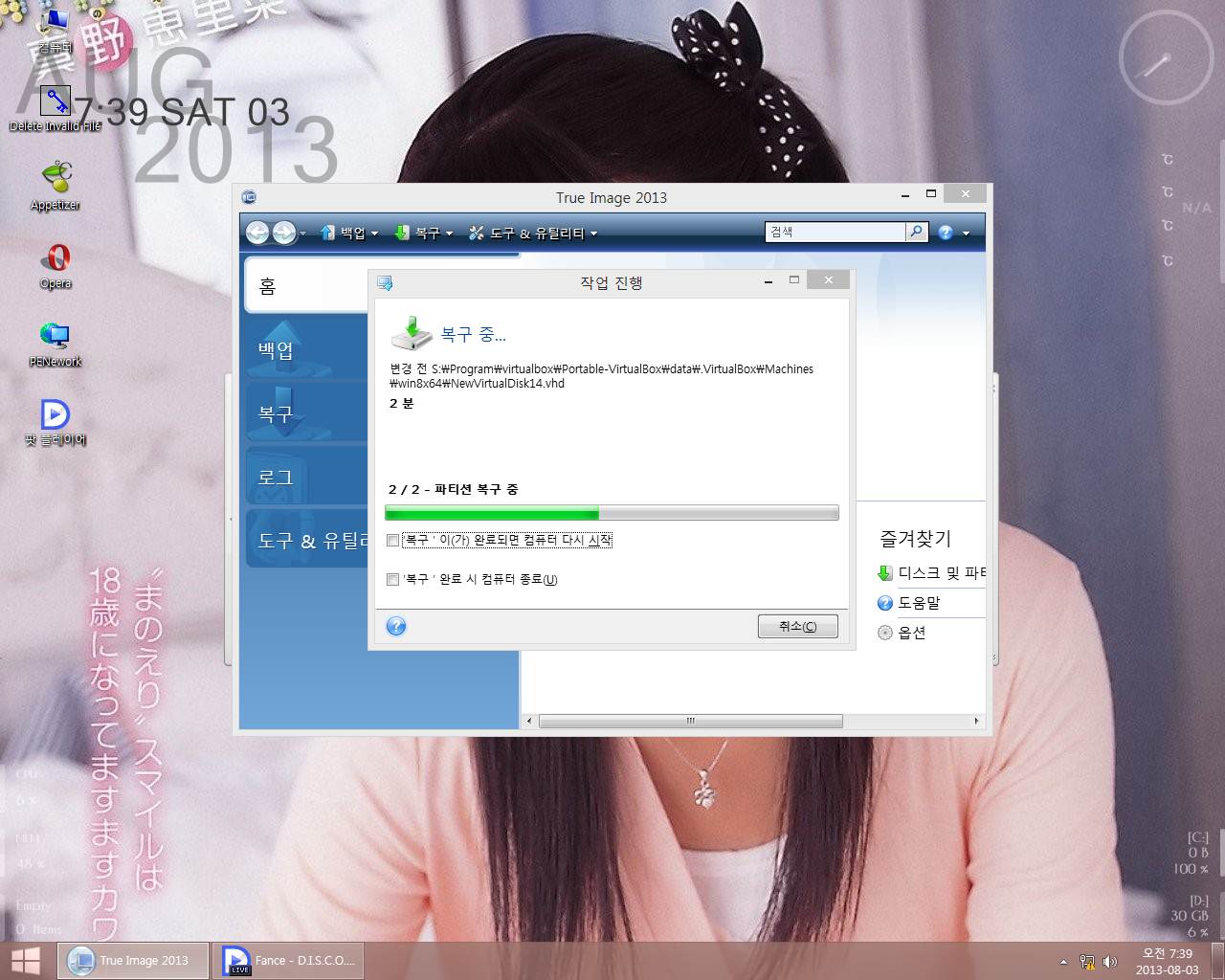
Task: Click the magnifier search button
Action: 917,232
